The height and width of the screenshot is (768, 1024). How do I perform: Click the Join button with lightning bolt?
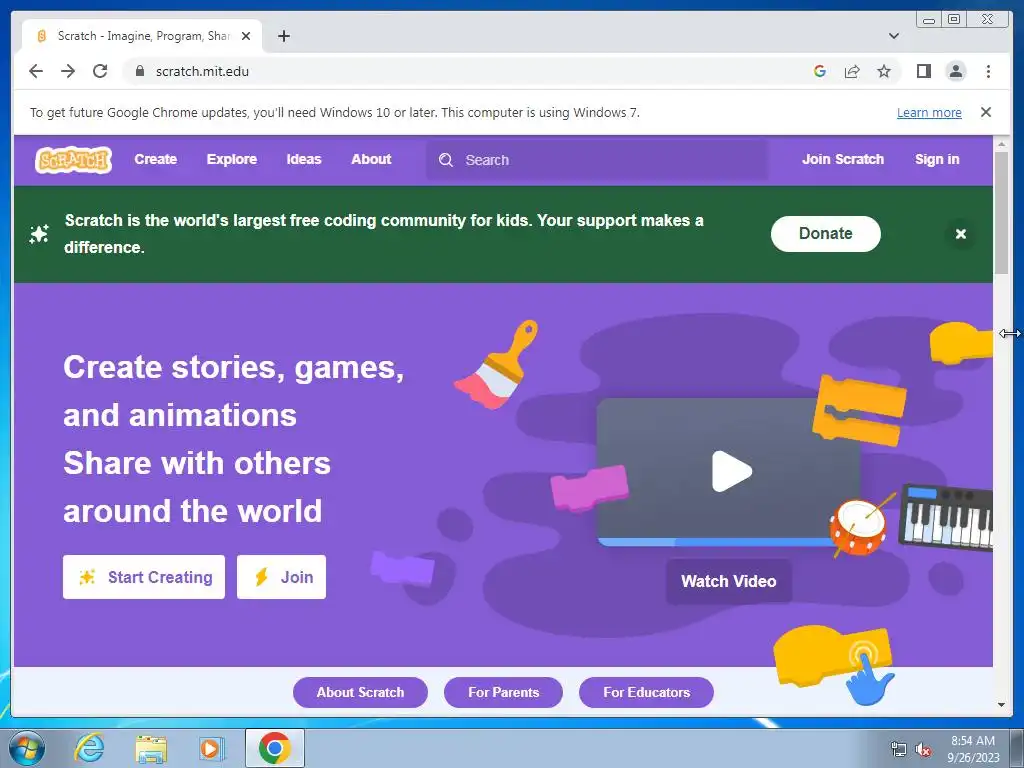click(281, 577)
